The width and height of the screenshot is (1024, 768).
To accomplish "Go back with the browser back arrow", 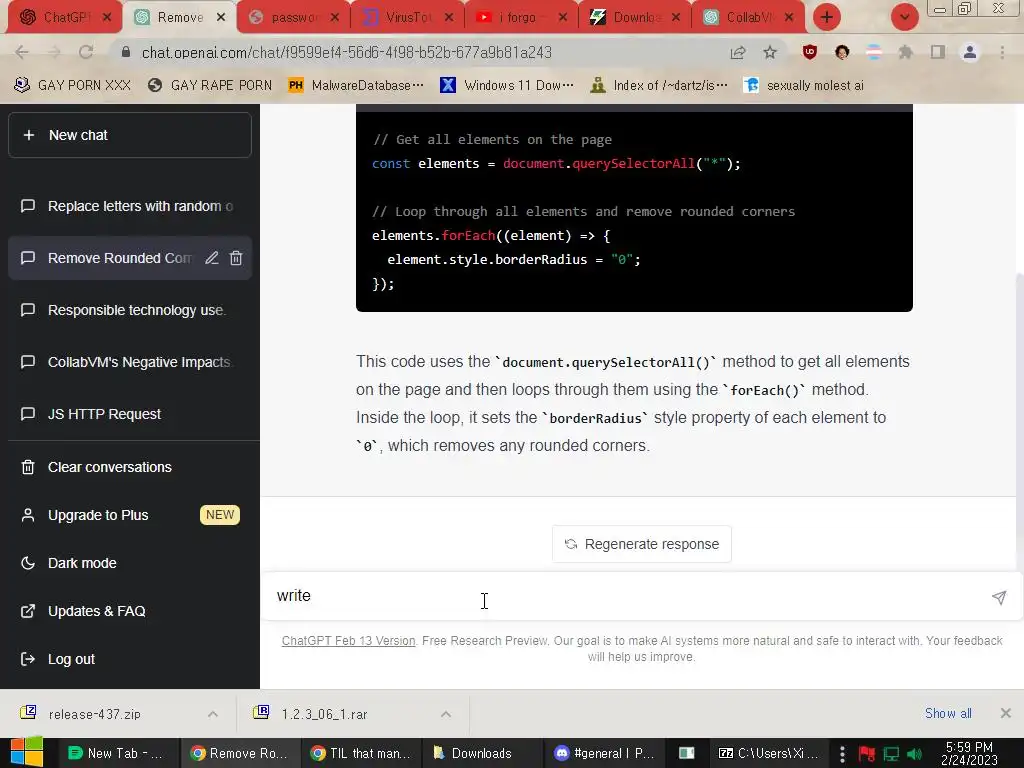I will 22,52.
